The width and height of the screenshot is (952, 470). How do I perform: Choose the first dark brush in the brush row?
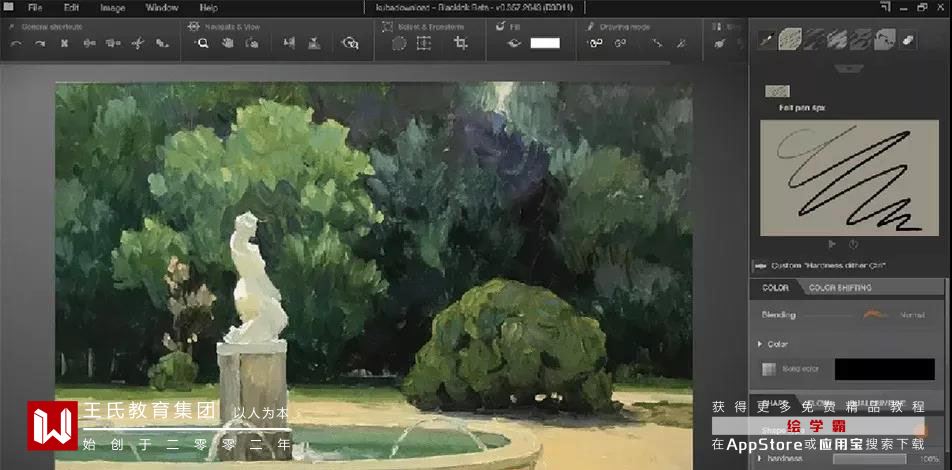click(x=767, y=39)
